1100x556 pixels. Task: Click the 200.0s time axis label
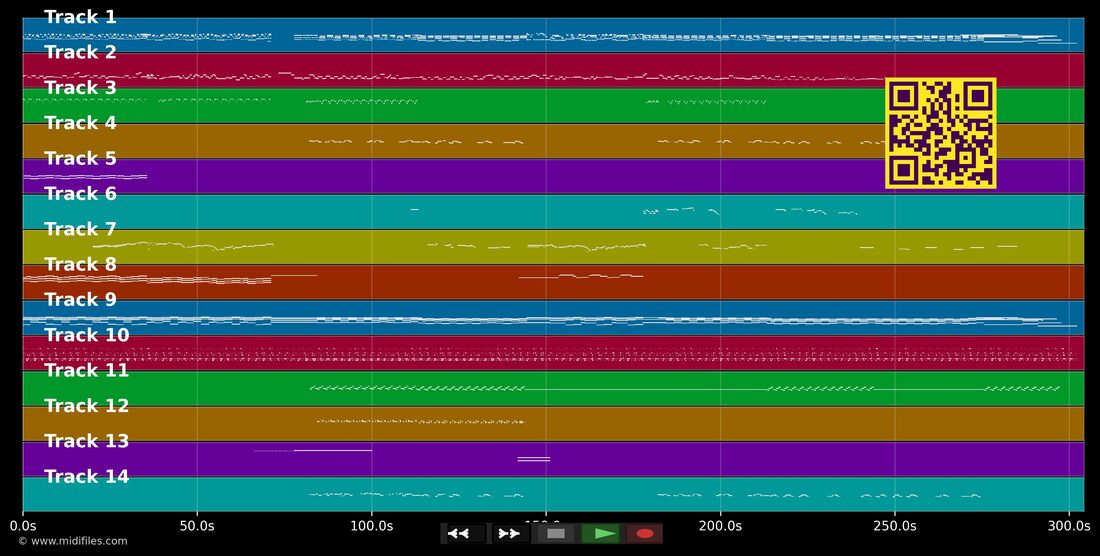pos(720,525)
